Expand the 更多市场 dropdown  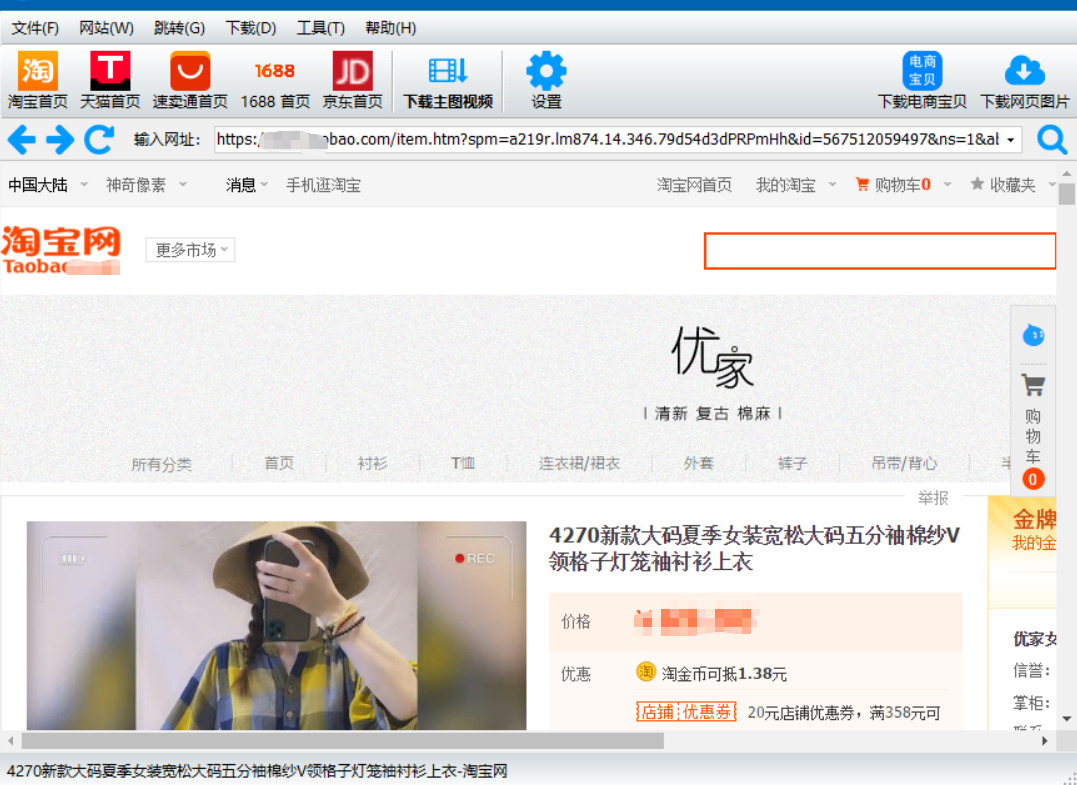[190, 250]
